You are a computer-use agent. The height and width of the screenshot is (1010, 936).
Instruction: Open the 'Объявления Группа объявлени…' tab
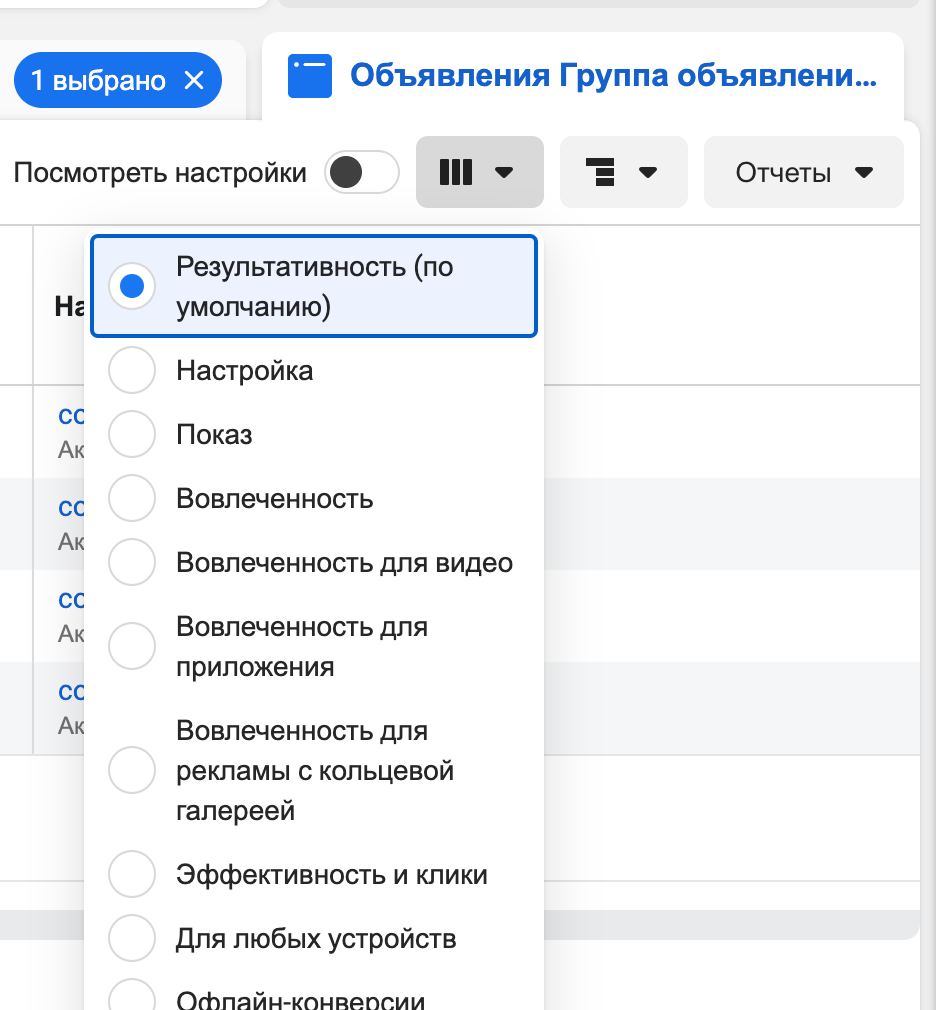(x=612, y=76)
